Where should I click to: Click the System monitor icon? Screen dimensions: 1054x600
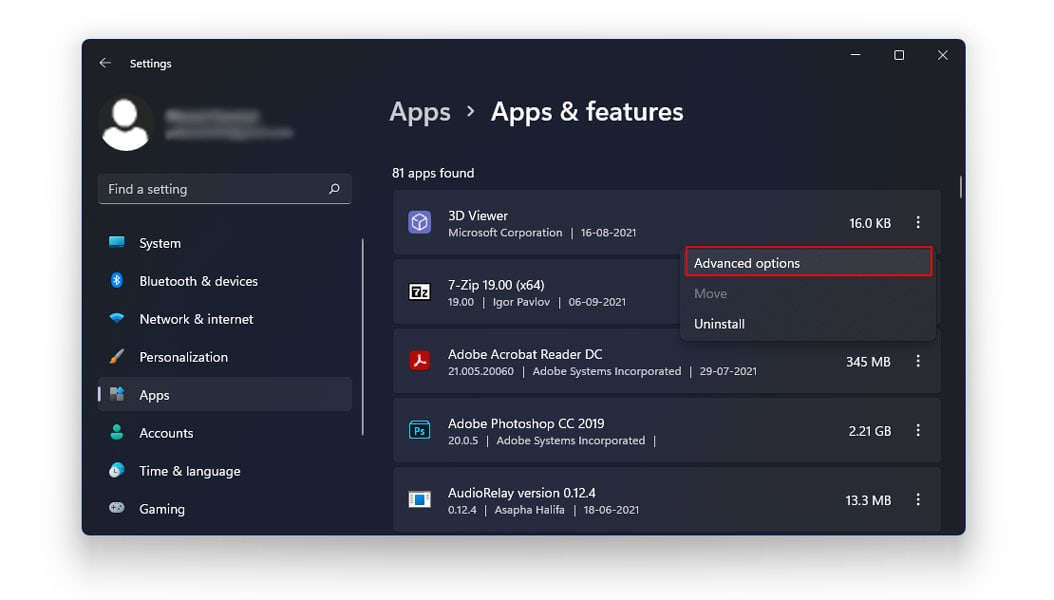pyautogui.click(x=117, y=243)
